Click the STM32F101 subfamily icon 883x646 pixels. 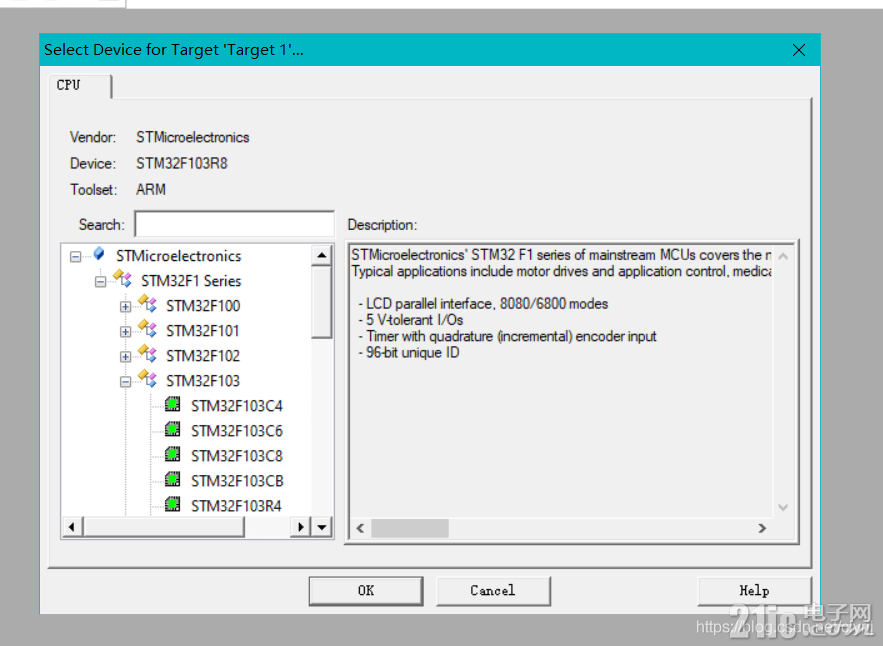148,328
